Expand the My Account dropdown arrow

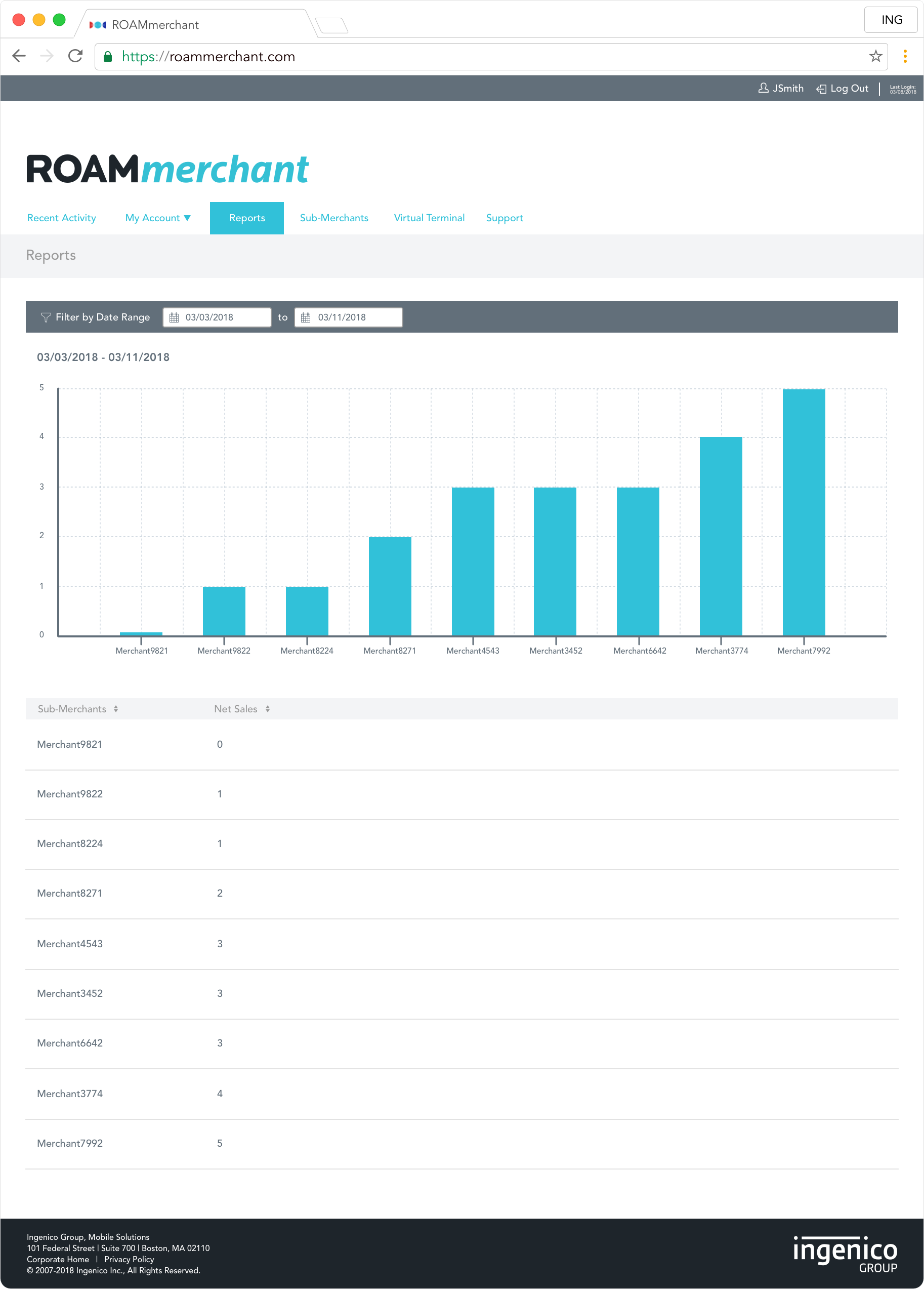[187, 218]
